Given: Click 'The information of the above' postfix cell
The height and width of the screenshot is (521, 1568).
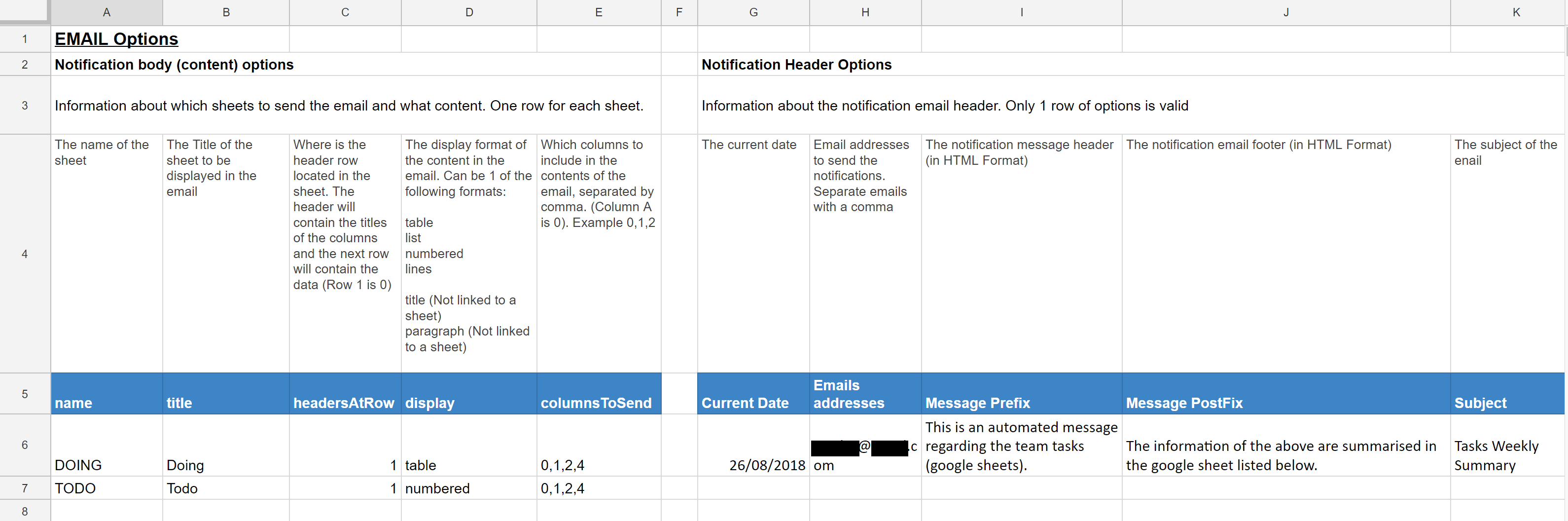Looking at the screenshot, I should [1286, 446].
